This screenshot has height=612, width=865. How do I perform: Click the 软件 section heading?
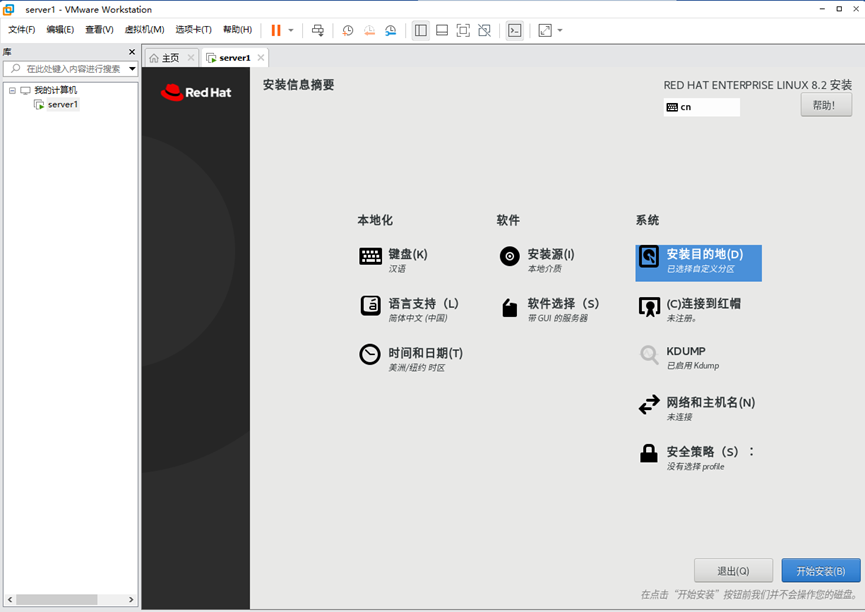[x=508, y=220]
